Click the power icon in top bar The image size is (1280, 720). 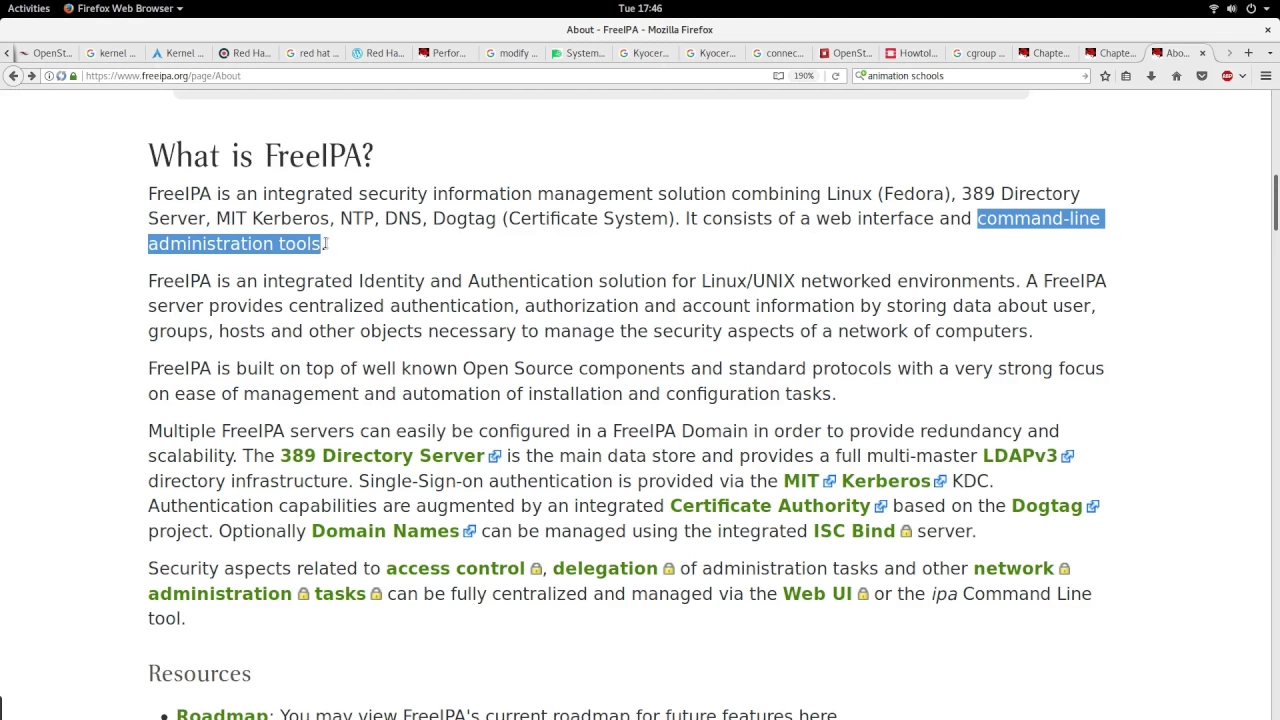[1251, 8]
